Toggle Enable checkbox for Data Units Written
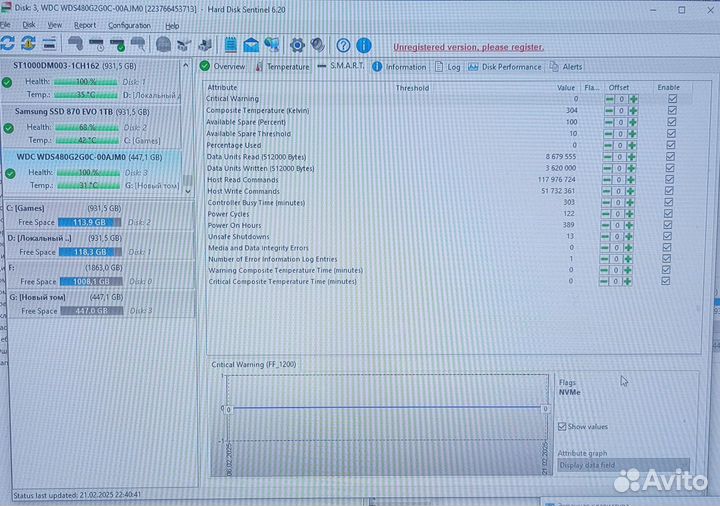 tap(670, 168)
